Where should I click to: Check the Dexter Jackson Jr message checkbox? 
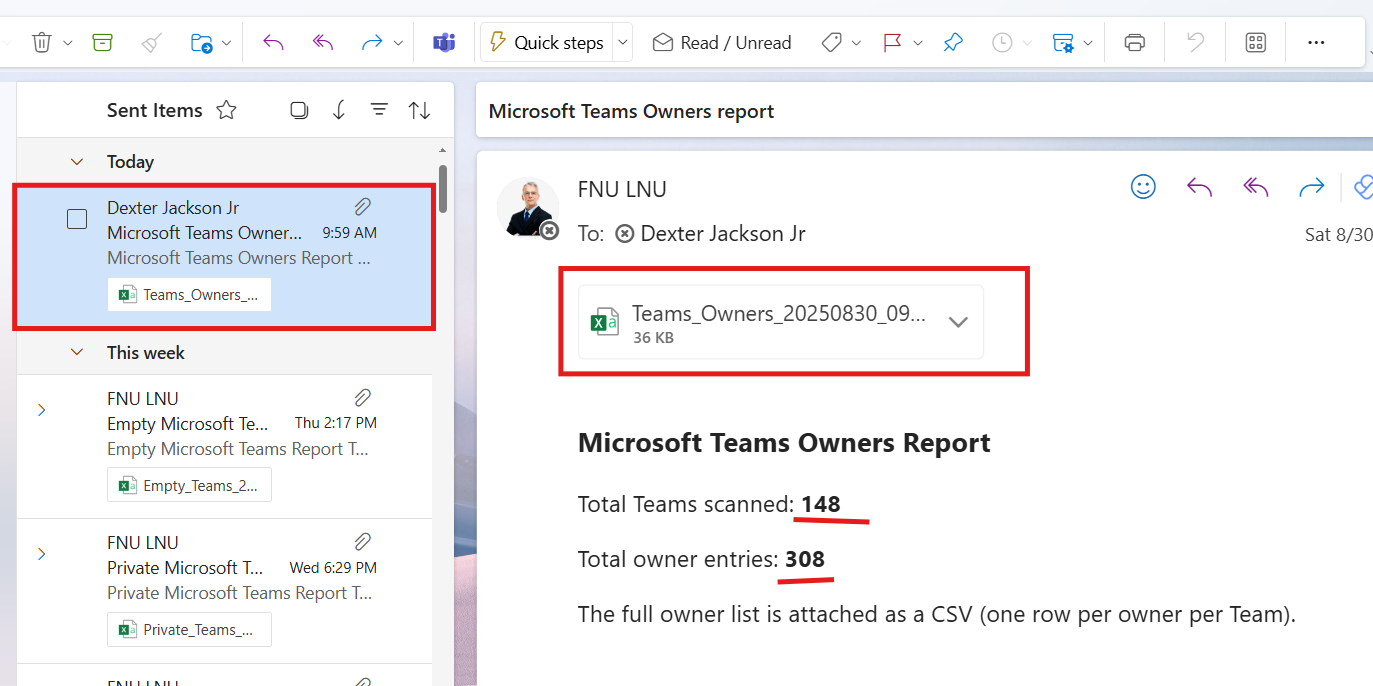point(77,219)
